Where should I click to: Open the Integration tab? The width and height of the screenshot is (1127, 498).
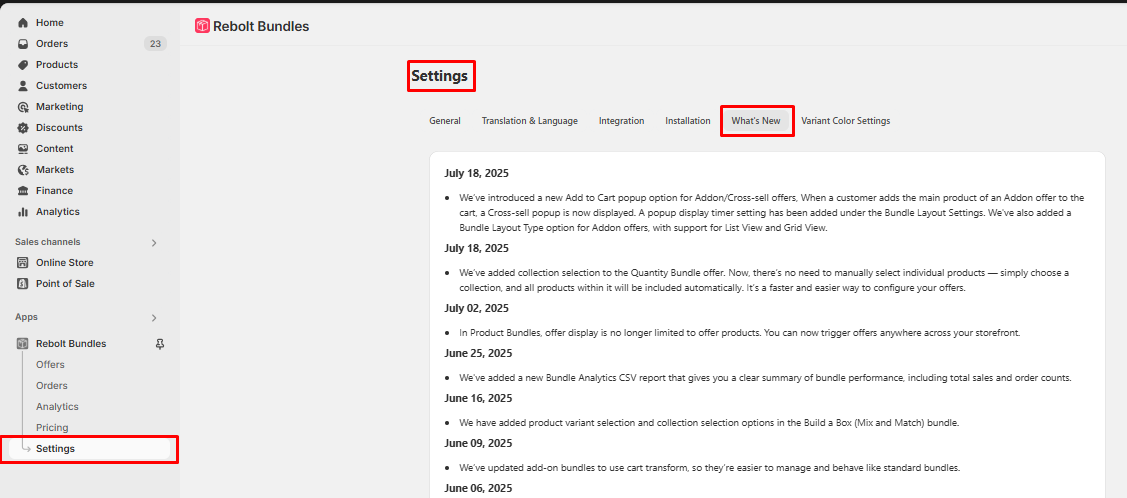click(622, 121)
